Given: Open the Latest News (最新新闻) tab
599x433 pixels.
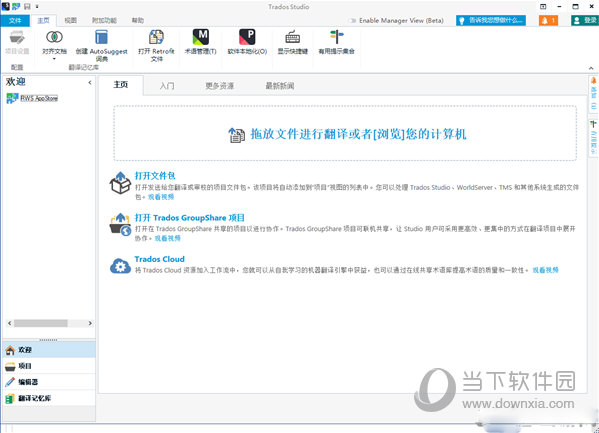Looking at the screenshot, I should pos(280,86).
